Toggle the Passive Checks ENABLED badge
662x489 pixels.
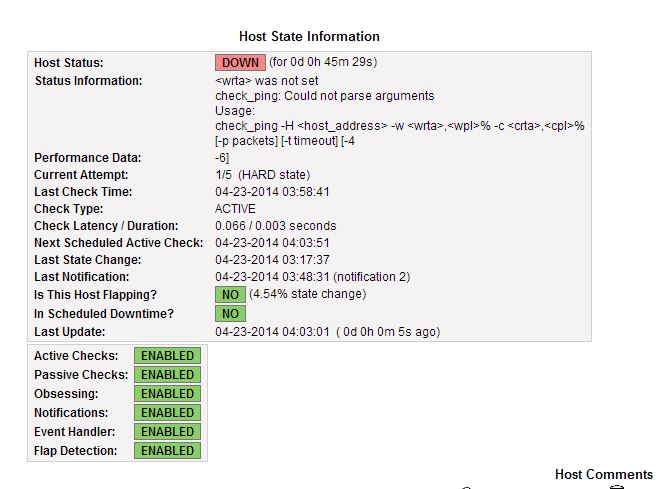click(x=167, y=375)
